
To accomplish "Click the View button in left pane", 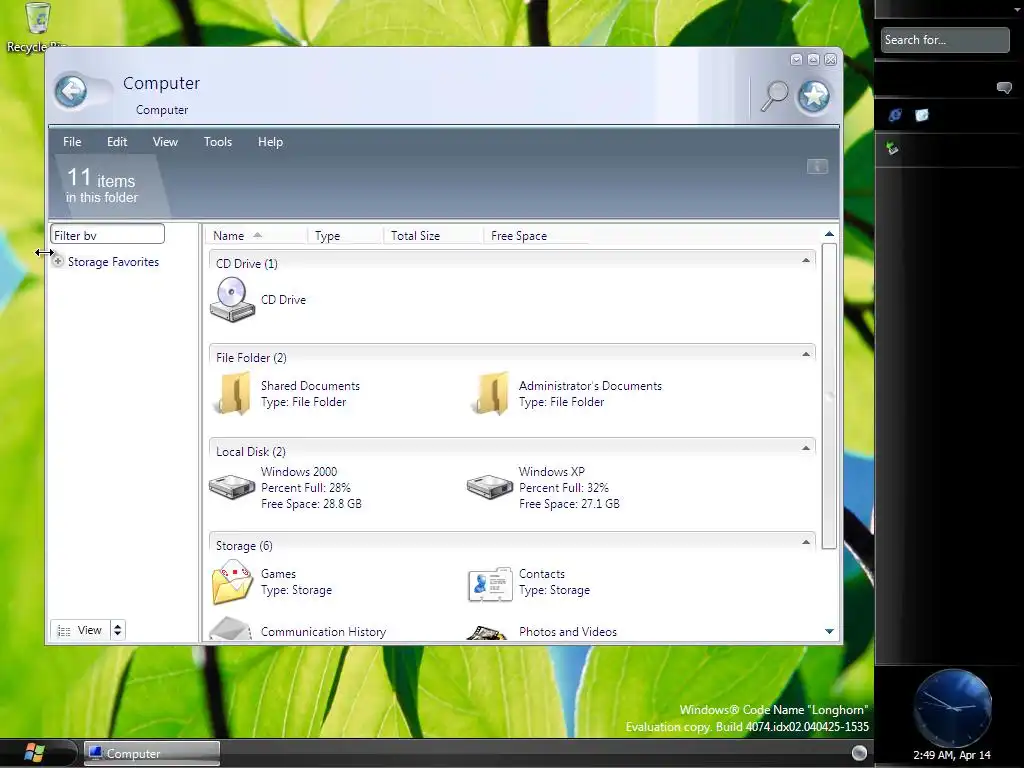I will pyautogui.click(x=80, y=630).
